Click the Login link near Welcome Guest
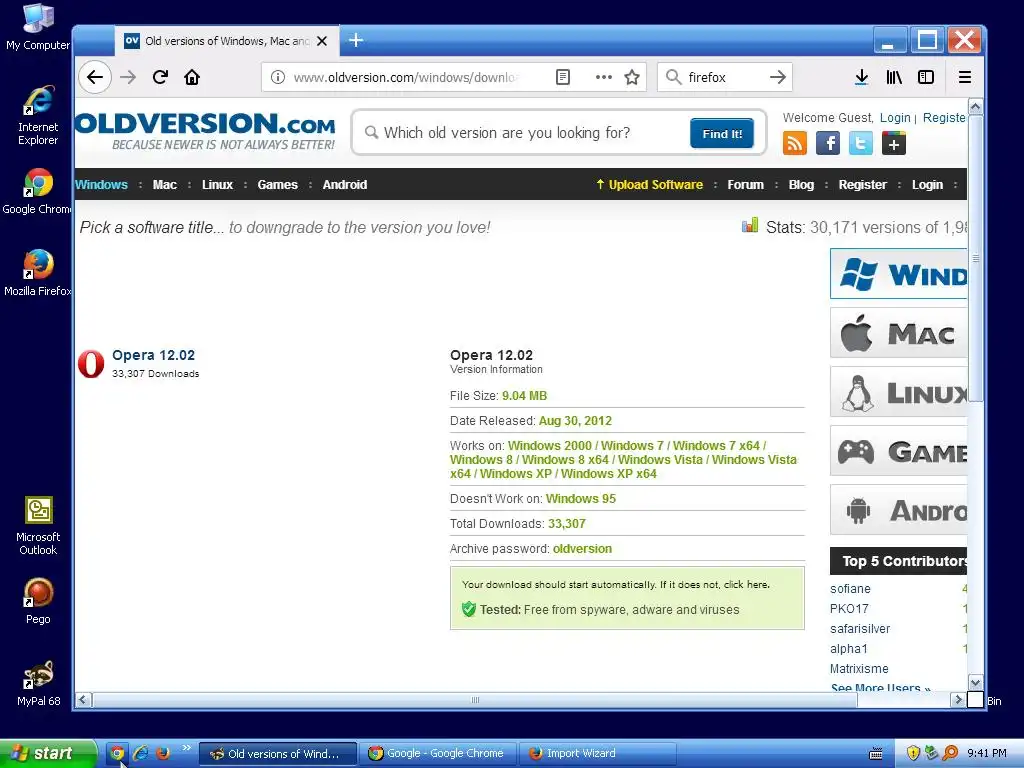The width and height of the screenshot is (1024, 768). [895, 118]
